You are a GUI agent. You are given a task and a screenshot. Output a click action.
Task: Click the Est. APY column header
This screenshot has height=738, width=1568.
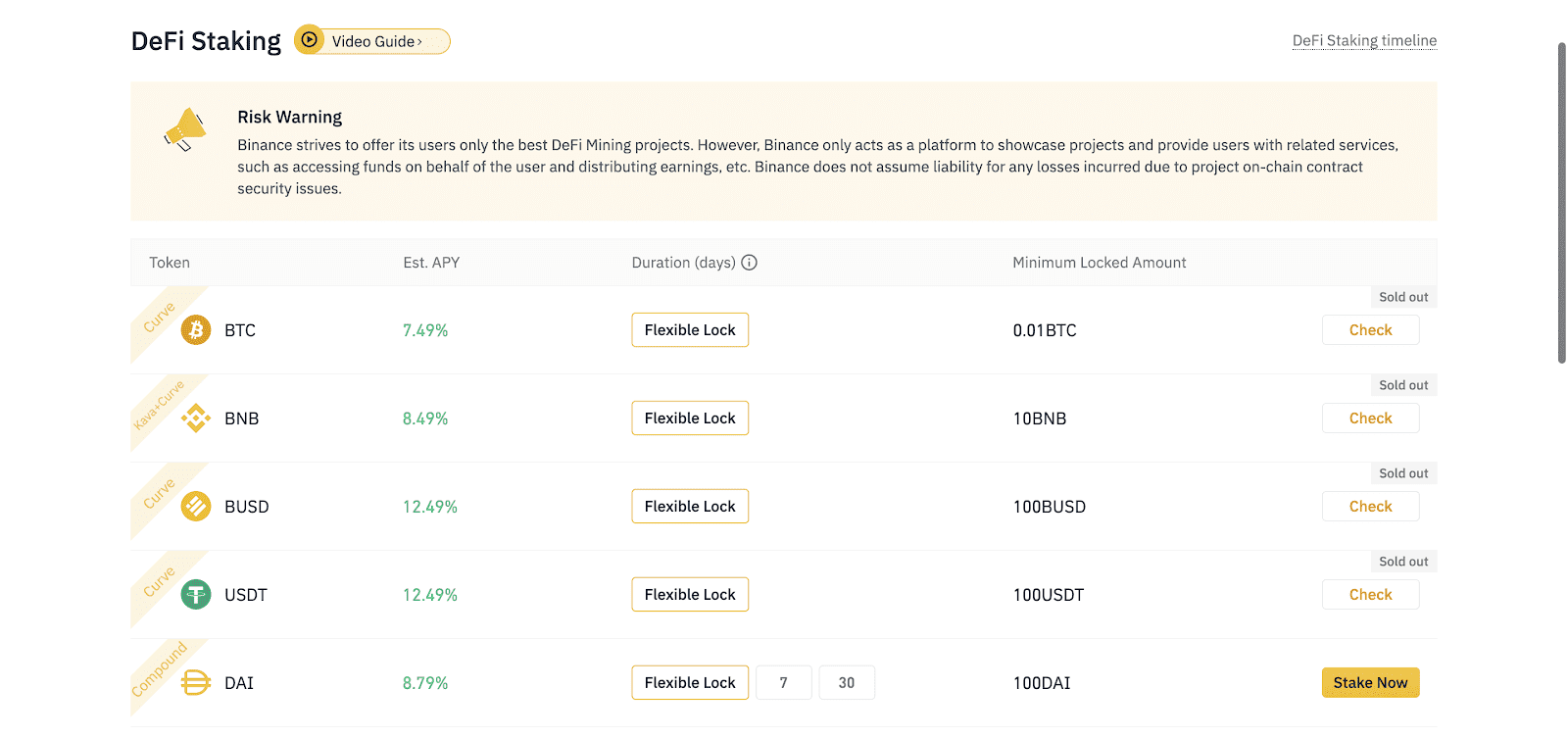point(431,263)
